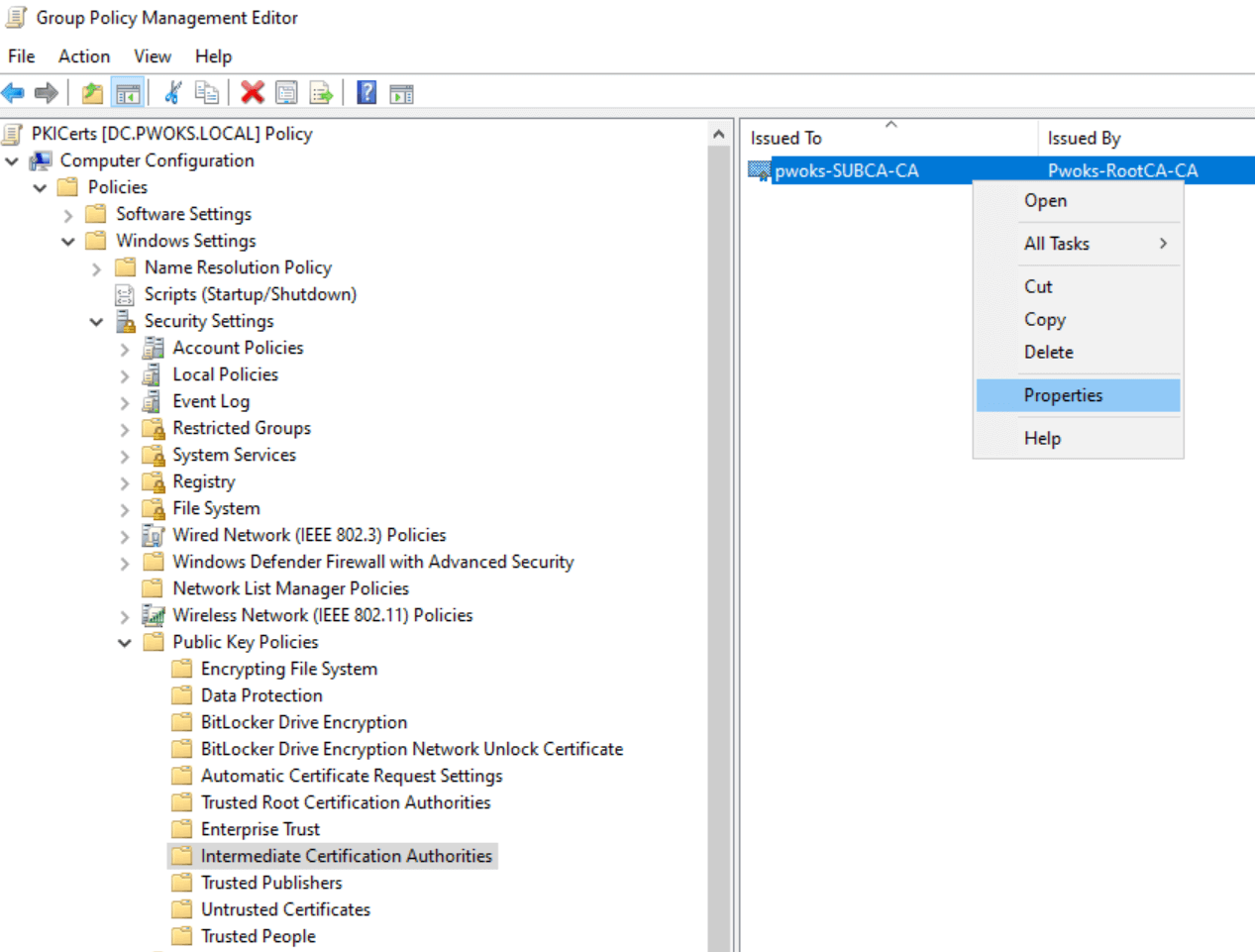The width and height of the screenshot is (1255, 952).
Task: Choose Properties in the context menu
Action: [x=1078, y=395]
